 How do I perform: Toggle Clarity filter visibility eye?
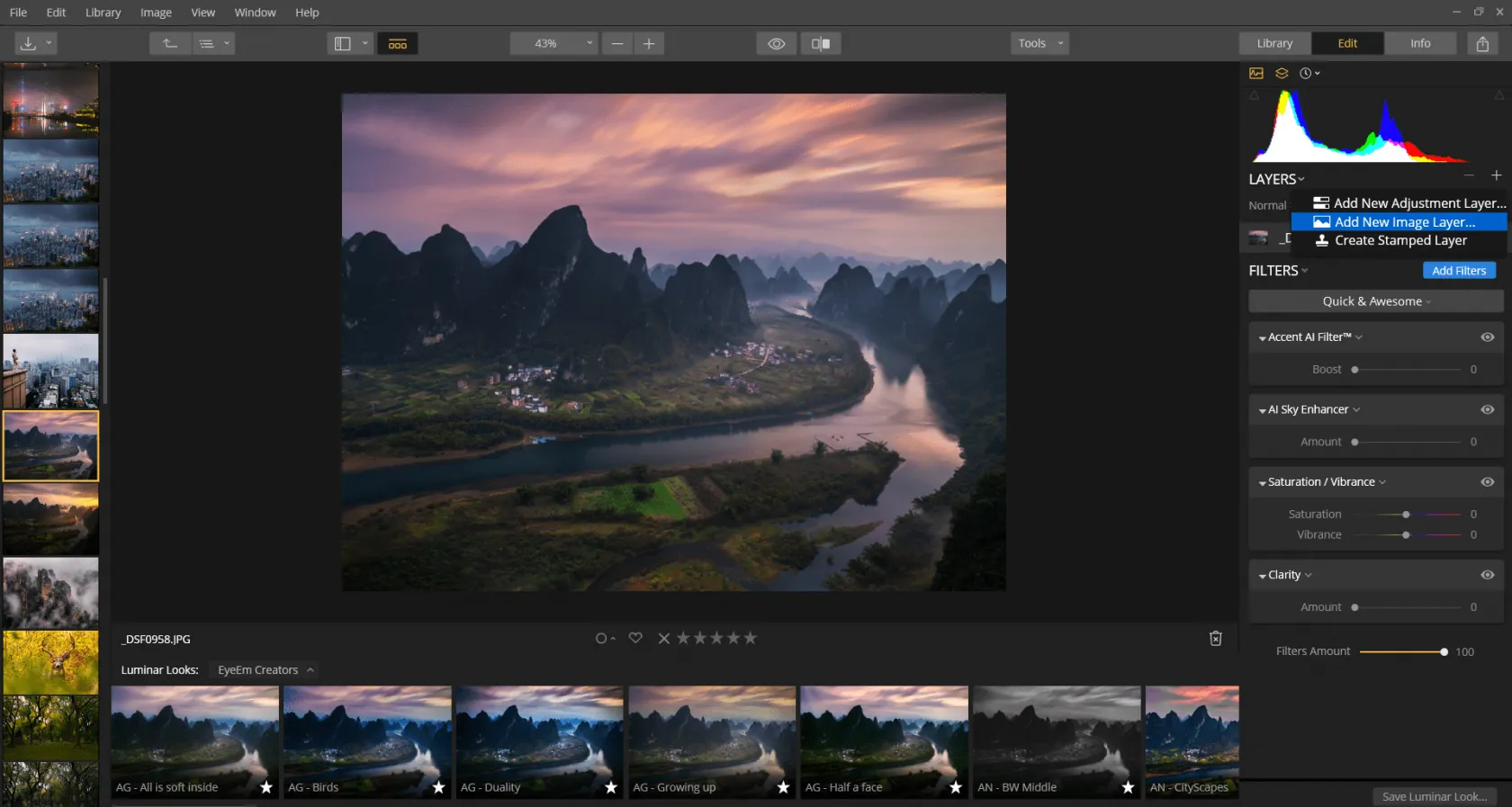1487,575
